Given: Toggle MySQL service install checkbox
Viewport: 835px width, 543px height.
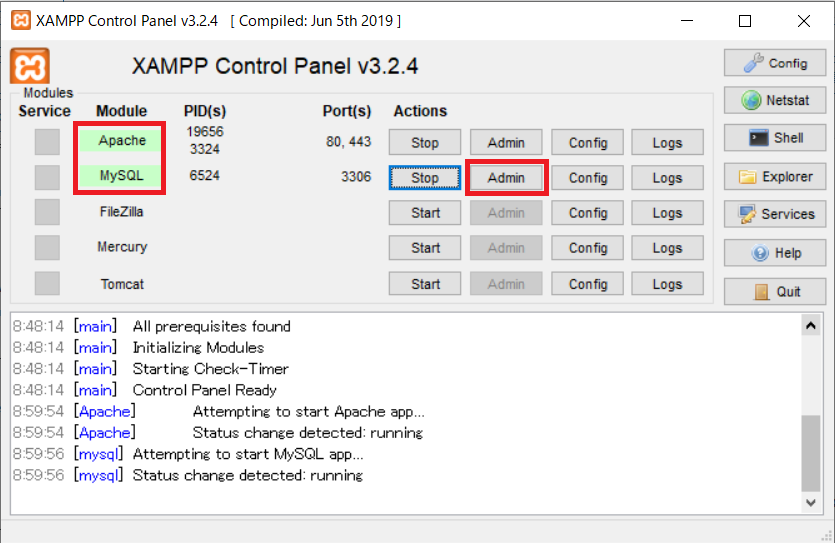Looking at the screenshot, I should click(47, 177).
